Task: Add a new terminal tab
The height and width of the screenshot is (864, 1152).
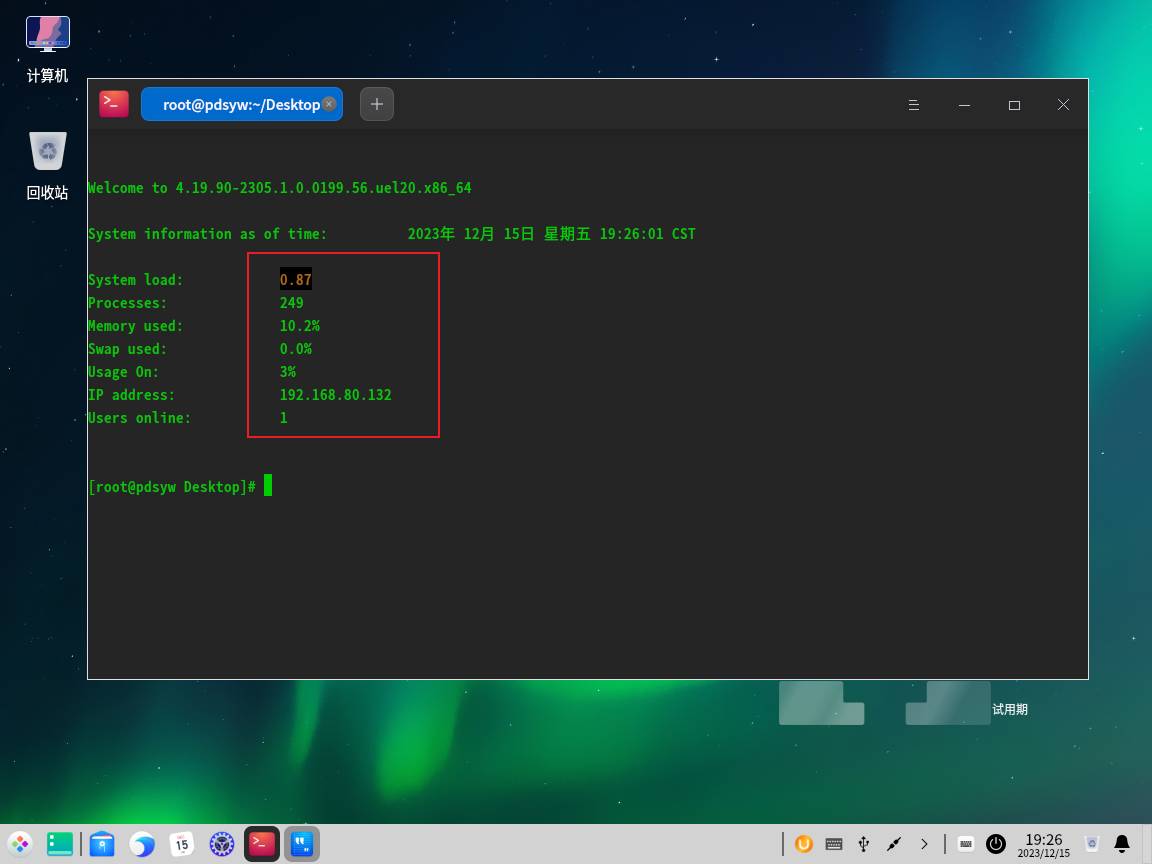Action: 377,104
